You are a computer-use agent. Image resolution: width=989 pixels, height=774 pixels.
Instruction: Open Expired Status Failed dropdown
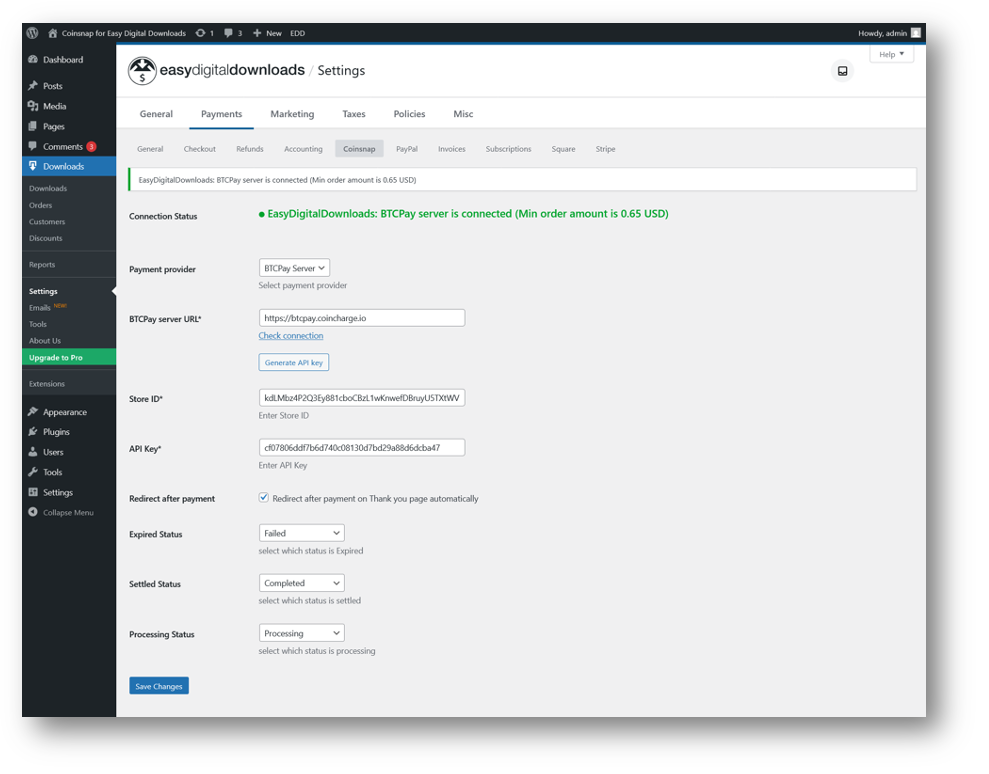[x=301, y=533]
